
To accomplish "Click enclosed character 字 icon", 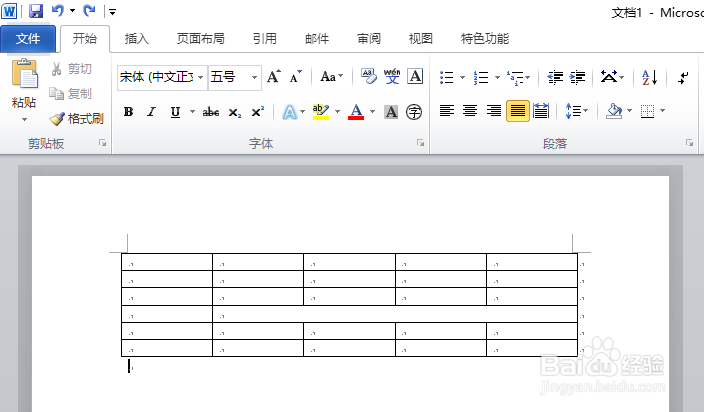I will click(x=414, y=112).
